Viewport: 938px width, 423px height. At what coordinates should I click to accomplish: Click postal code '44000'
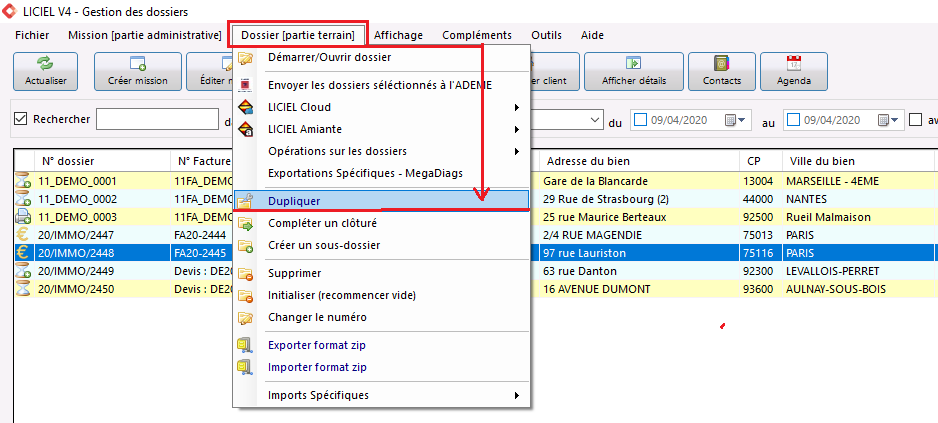coord(758,199)
